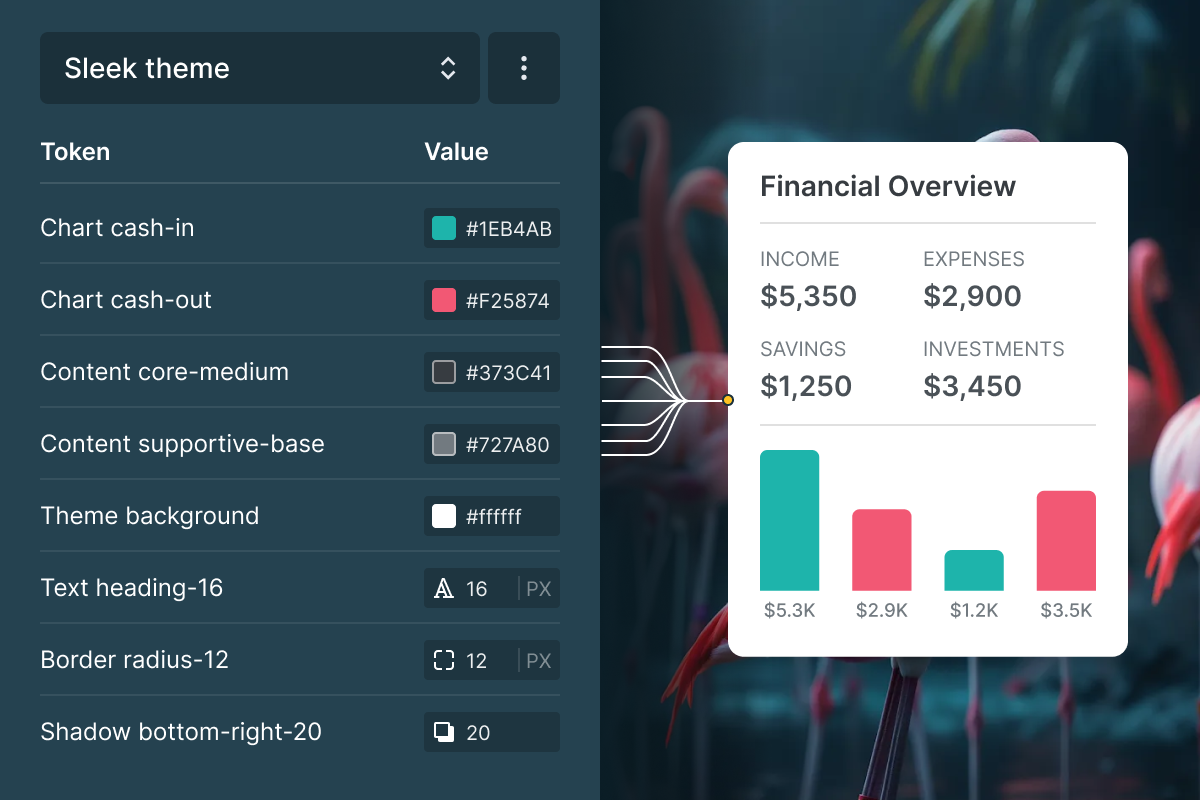Image resolution: width=1200 pixels, height=800 pixels.
Task: Click the PX unit for Border radius-12
Action: pyautogui.click(x=539, y=661)
